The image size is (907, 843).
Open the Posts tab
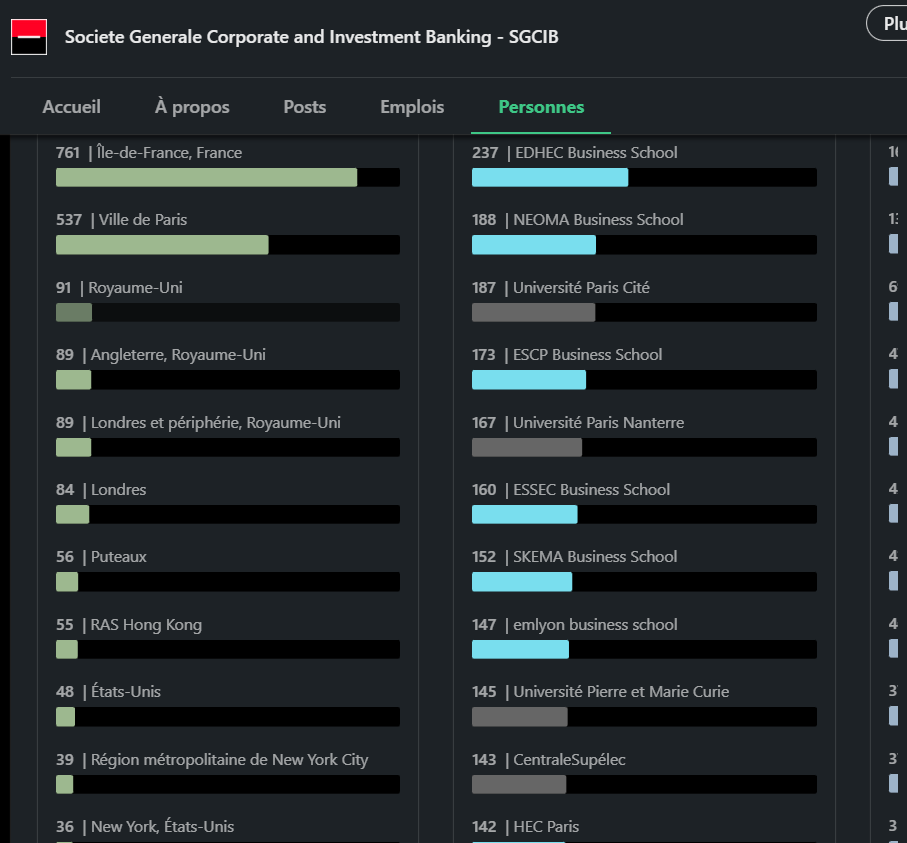coord(305,107)
